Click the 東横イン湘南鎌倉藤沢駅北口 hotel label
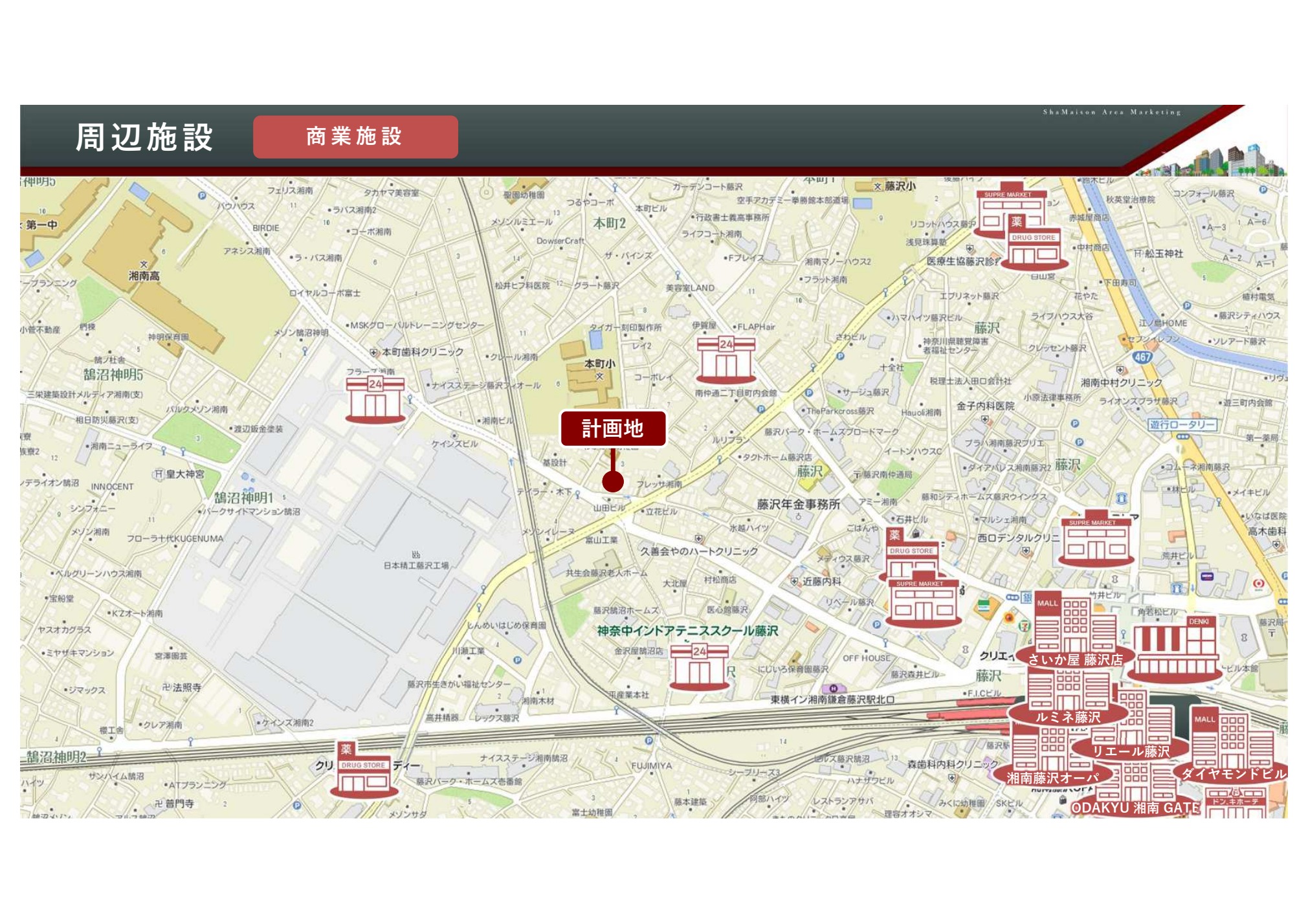 (x=832, y=700)
